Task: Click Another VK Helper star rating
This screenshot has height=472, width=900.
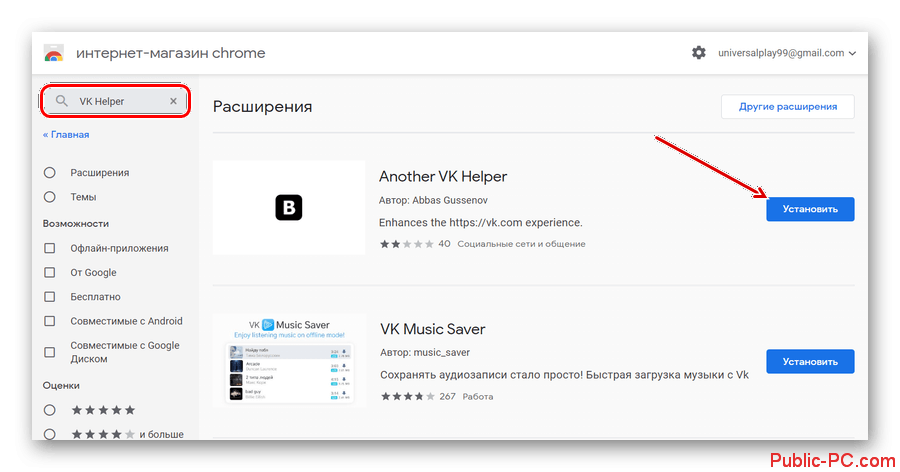Action: coord(406,244)
